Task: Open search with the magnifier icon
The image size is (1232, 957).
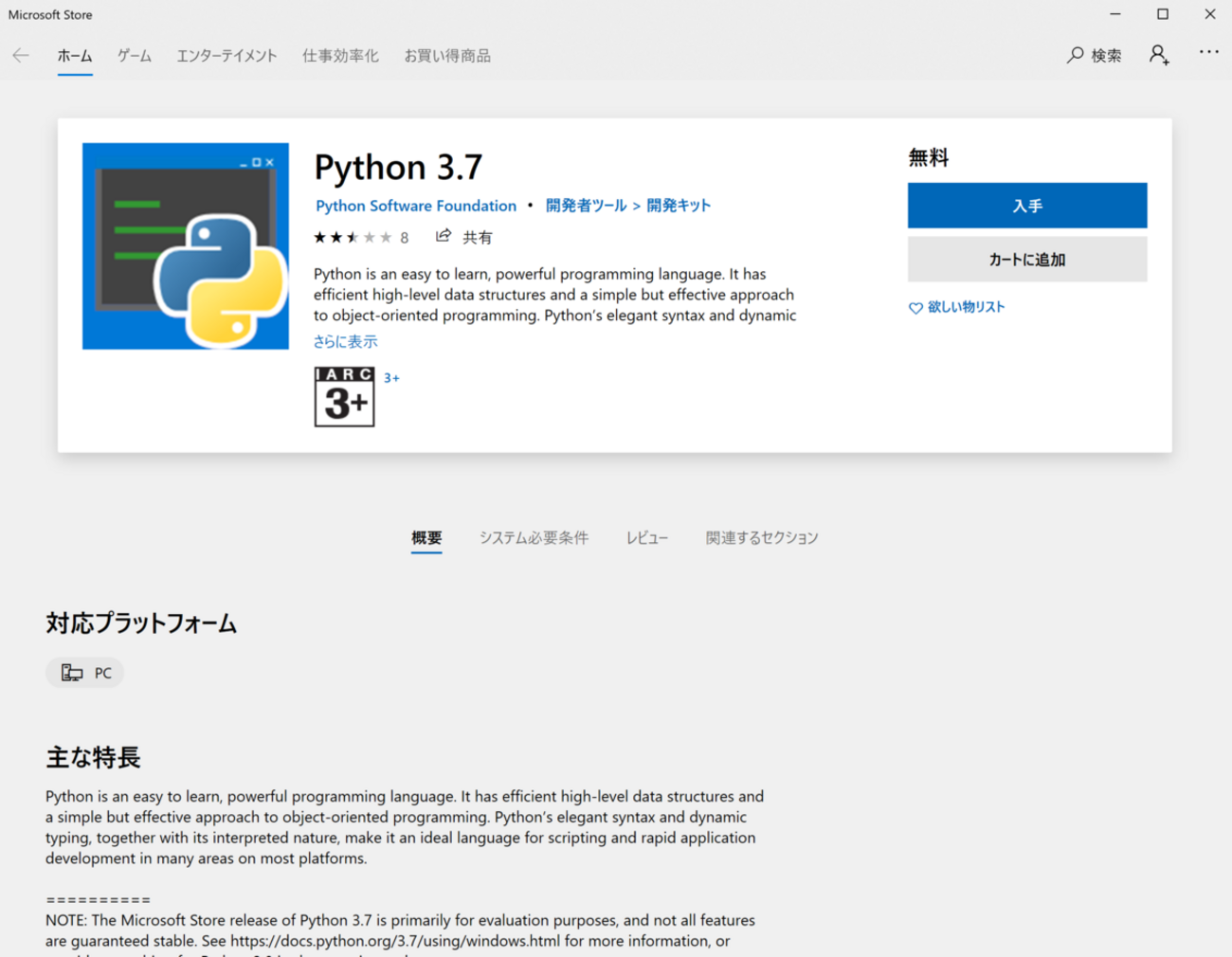Action: (1076, 56)
